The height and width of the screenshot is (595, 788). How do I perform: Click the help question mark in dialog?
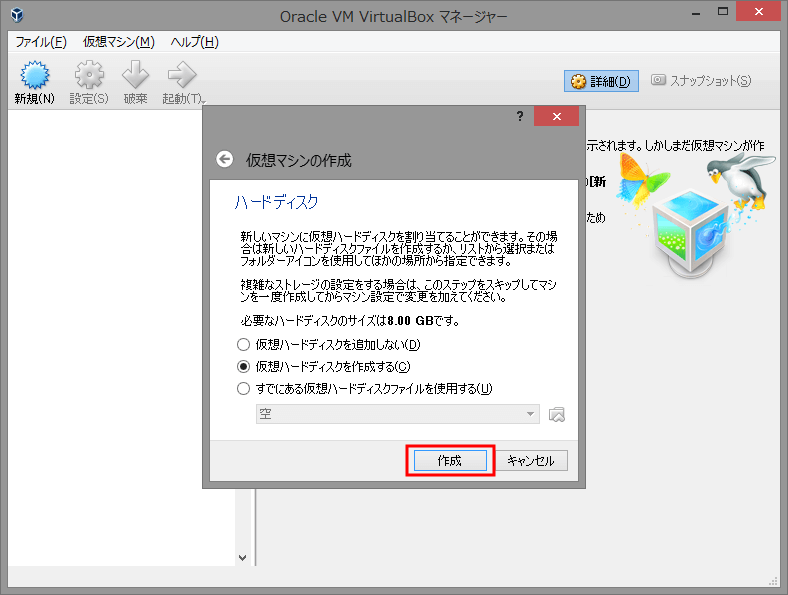click(520, 117)
